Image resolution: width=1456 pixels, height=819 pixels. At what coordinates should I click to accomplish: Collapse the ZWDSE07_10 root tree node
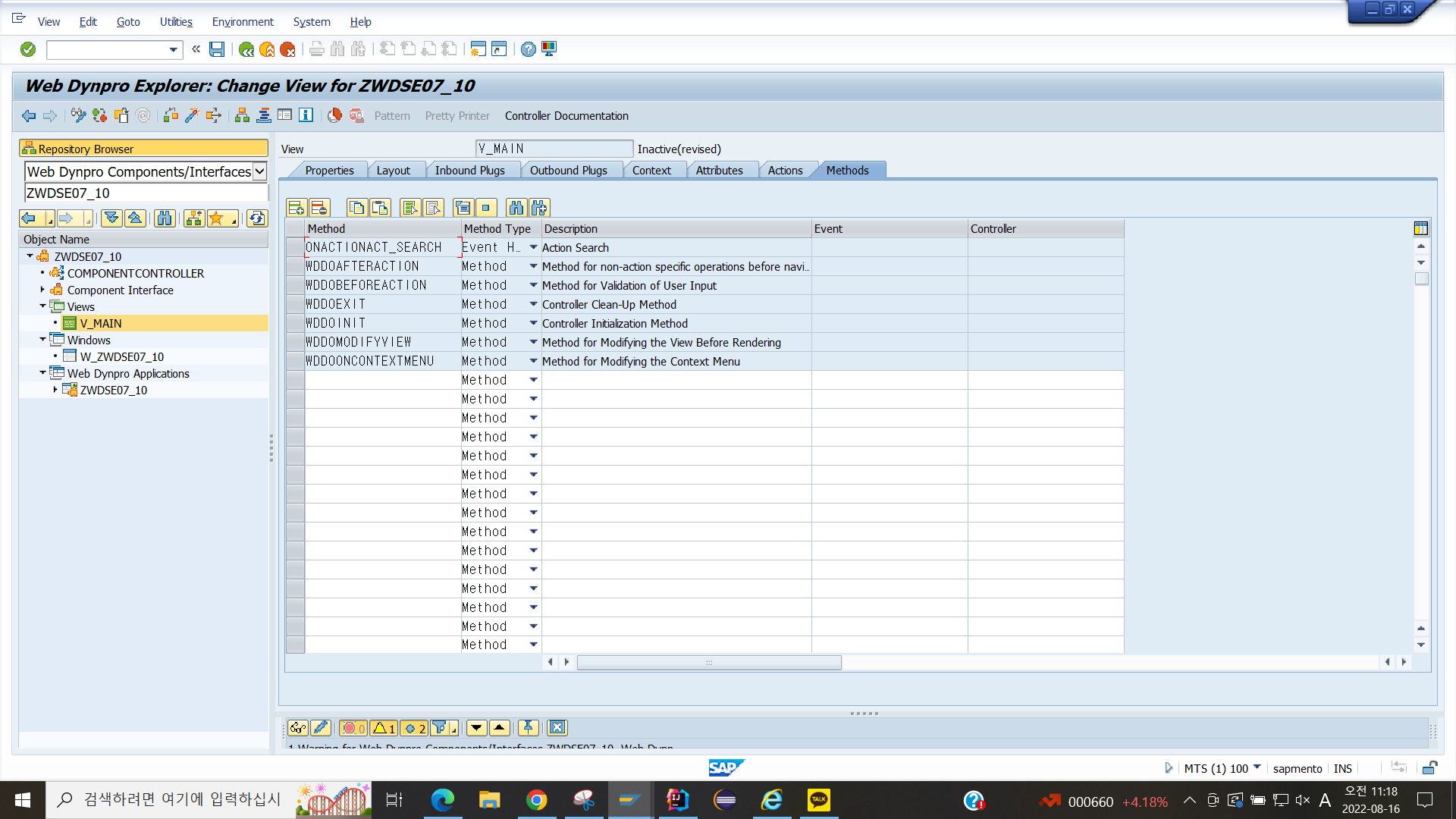pos(30,256)
